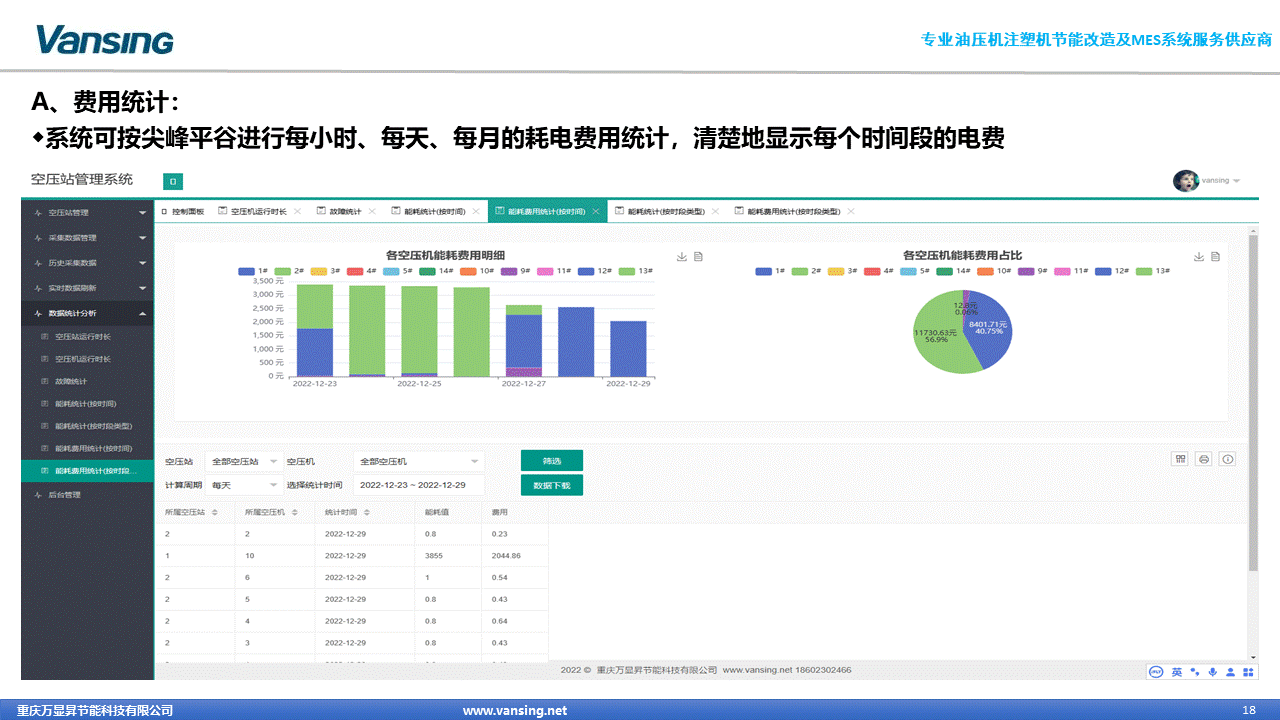Open the 每天 calculation period dropdown
Viewport: 1280px width, 720px height.
pyautogui.click(x=245, y=485)
